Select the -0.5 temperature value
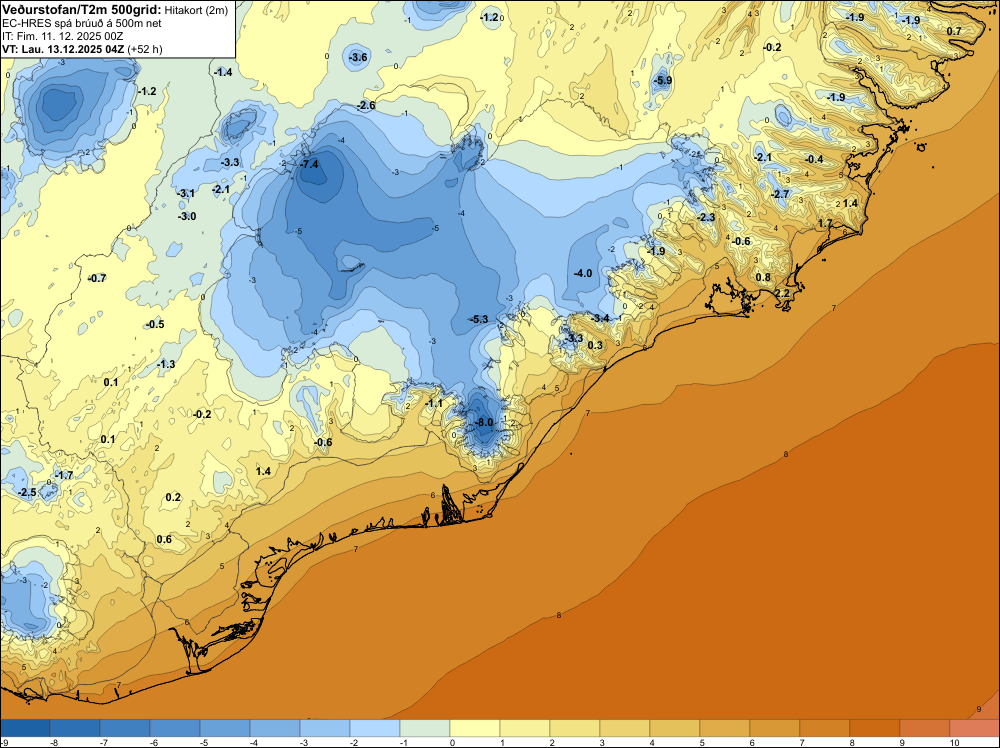The width and height of the screenshot is (1000, 748). (154, 324)
